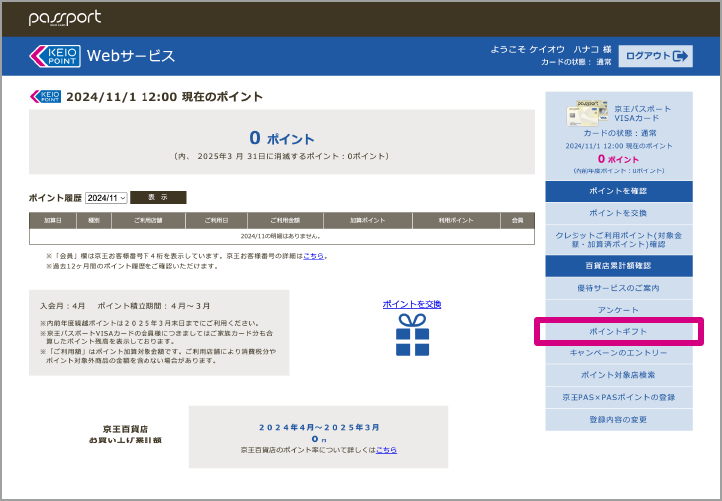Follow the こちら link about customer number details
The height and width of the screenshot is (501, 722).
click(x=314, y=256)
